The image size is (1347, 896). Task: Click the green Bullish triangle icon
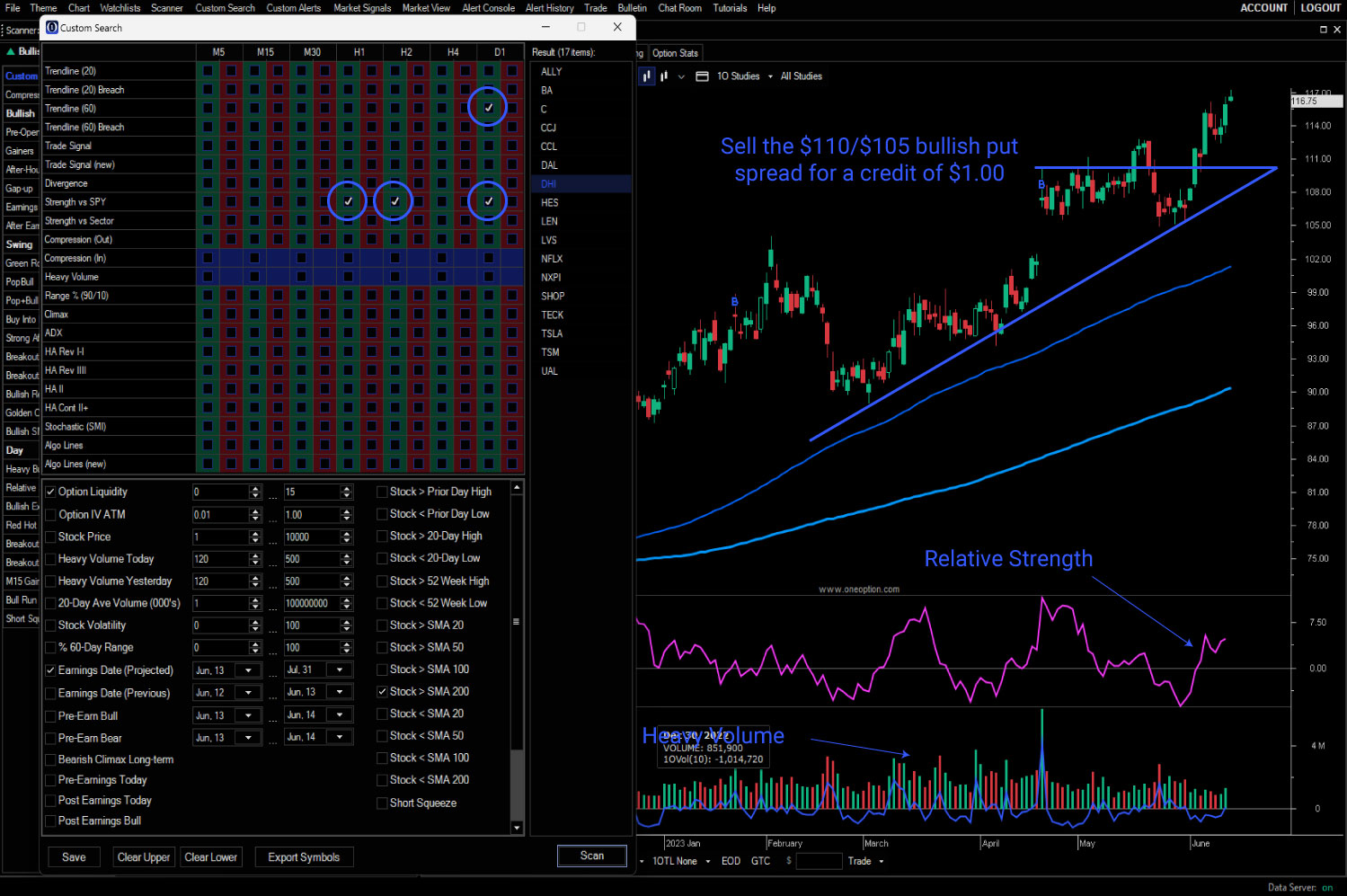point(11,51)
